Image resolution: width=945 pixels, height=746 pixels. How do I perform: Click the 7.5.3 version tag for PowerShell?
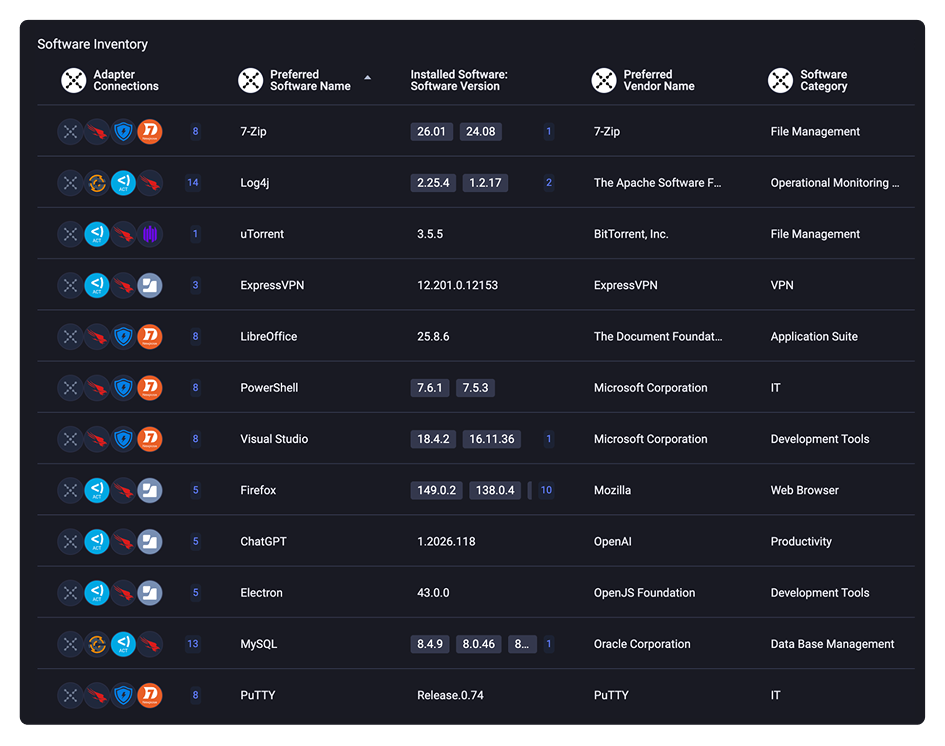476,387
